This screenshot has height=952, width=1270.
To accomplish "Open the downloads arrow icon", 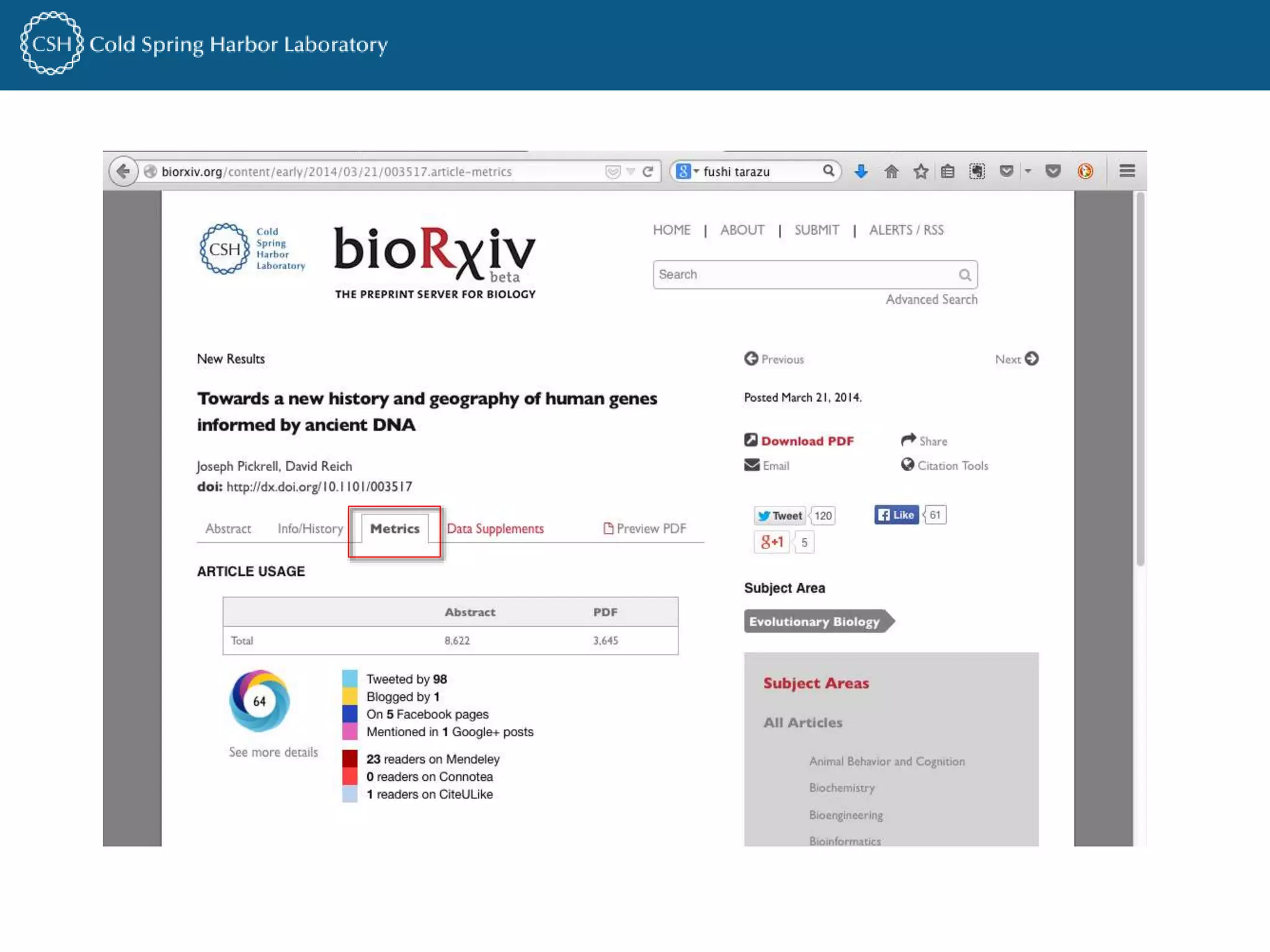I will (x=861, y=172).
